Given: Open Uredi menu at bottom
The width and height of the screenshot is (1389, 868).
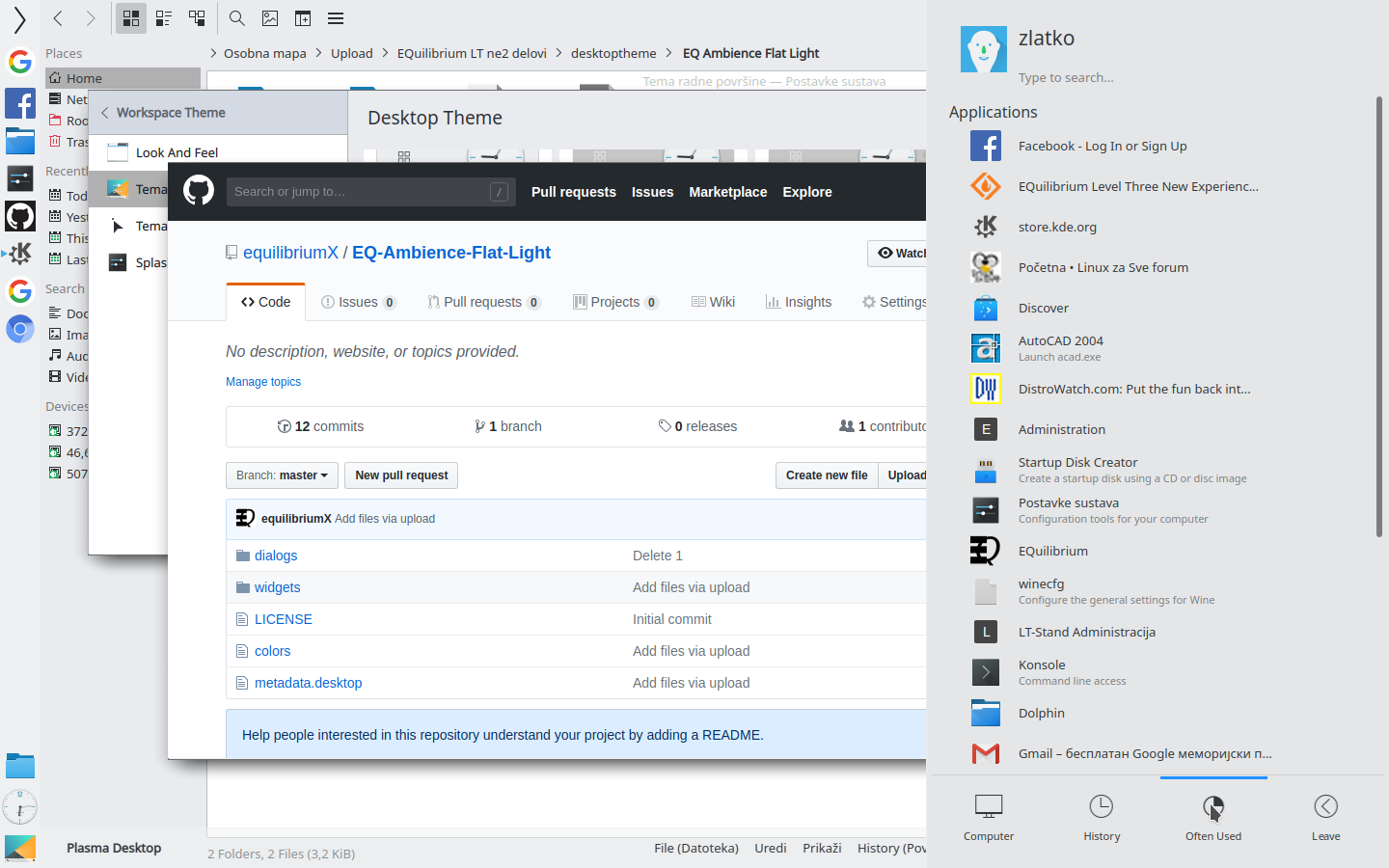Looking at the screenshot, I should 771,849.
